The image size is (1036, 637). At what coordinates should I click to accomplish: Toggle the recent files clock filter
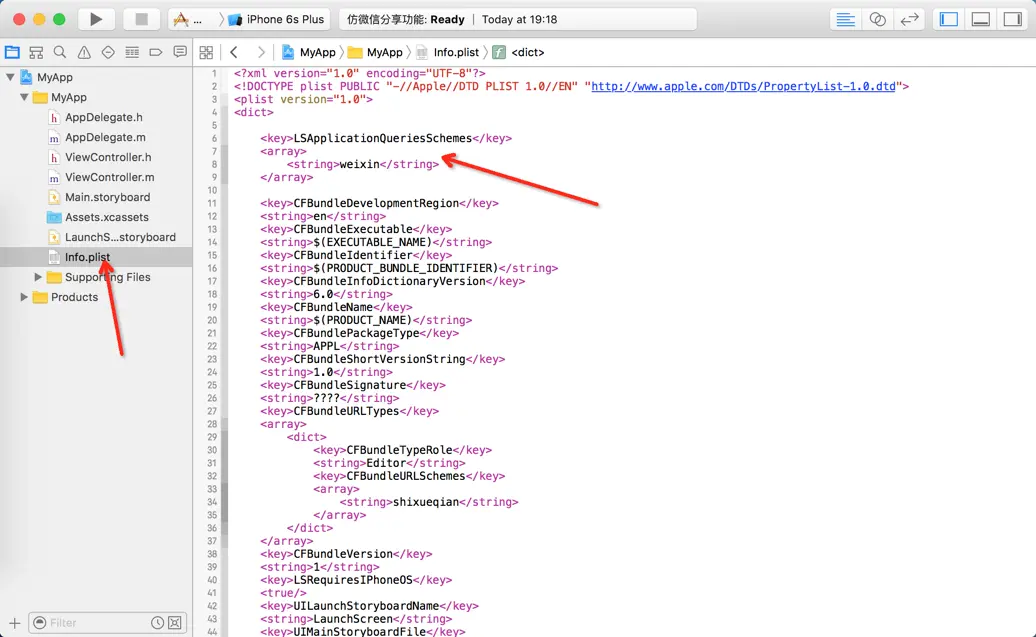[157, 622]
